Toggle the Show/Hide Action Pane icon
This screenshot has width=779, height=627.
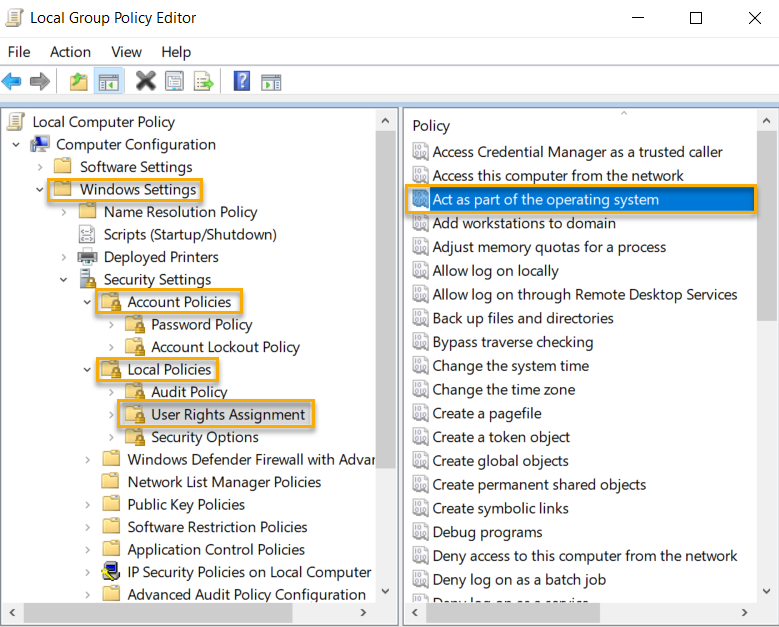pos(271,82)
